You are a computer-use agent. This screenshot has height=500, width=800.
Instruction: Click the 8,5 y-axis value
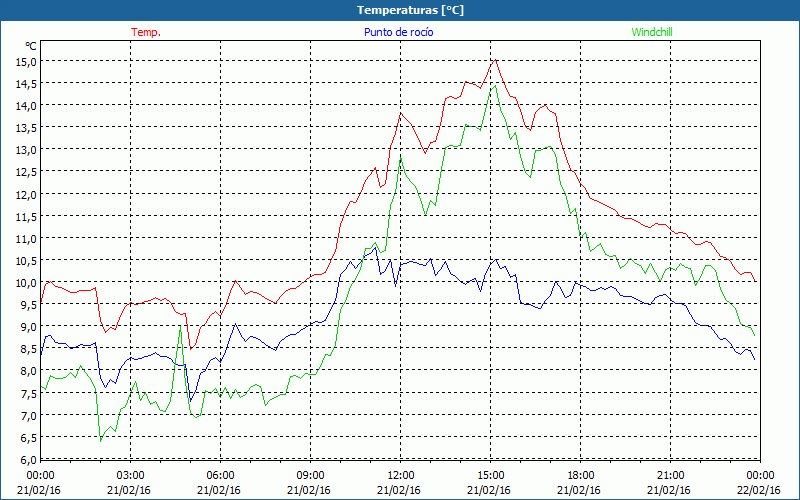tap(29, 349)
